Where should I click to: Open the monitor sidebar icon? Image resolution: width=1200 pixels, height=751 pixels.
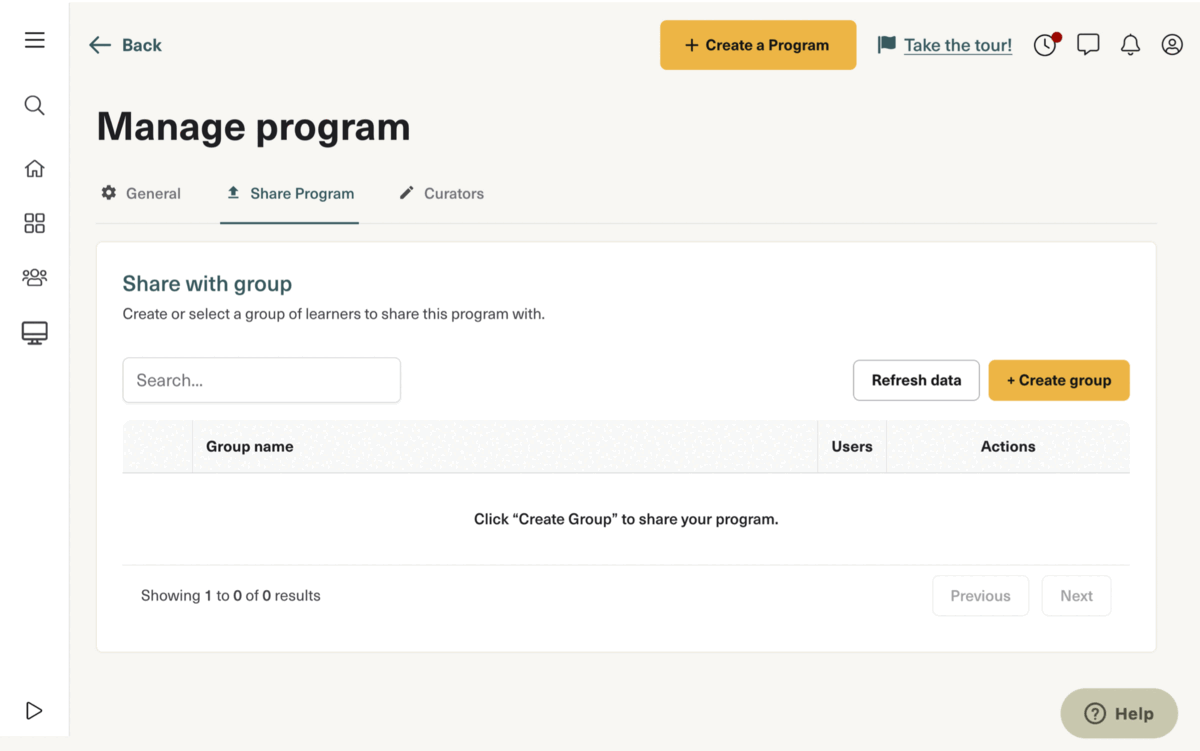tap(34, 332)
